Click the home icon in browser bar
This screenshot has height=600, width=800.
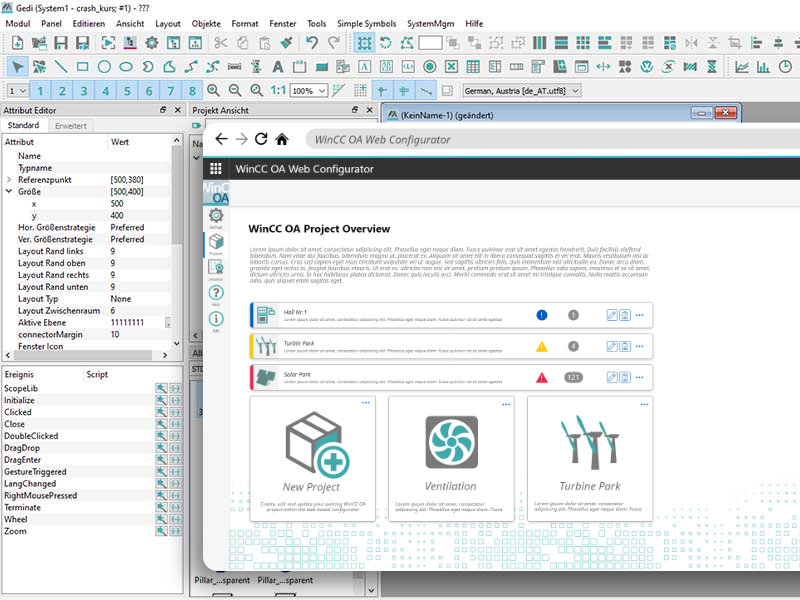[x=283, y=139]
